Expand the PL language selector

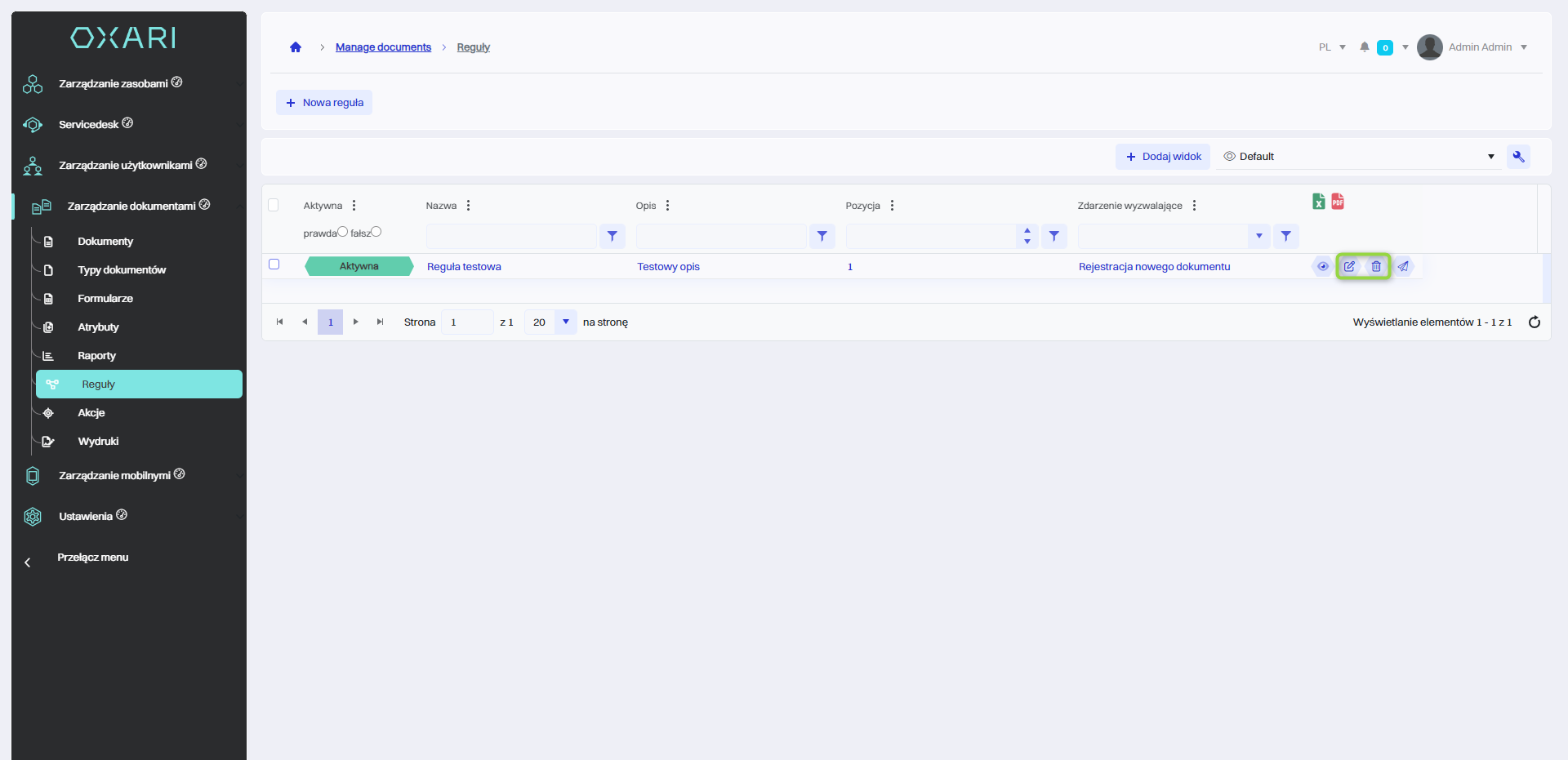1331,47
